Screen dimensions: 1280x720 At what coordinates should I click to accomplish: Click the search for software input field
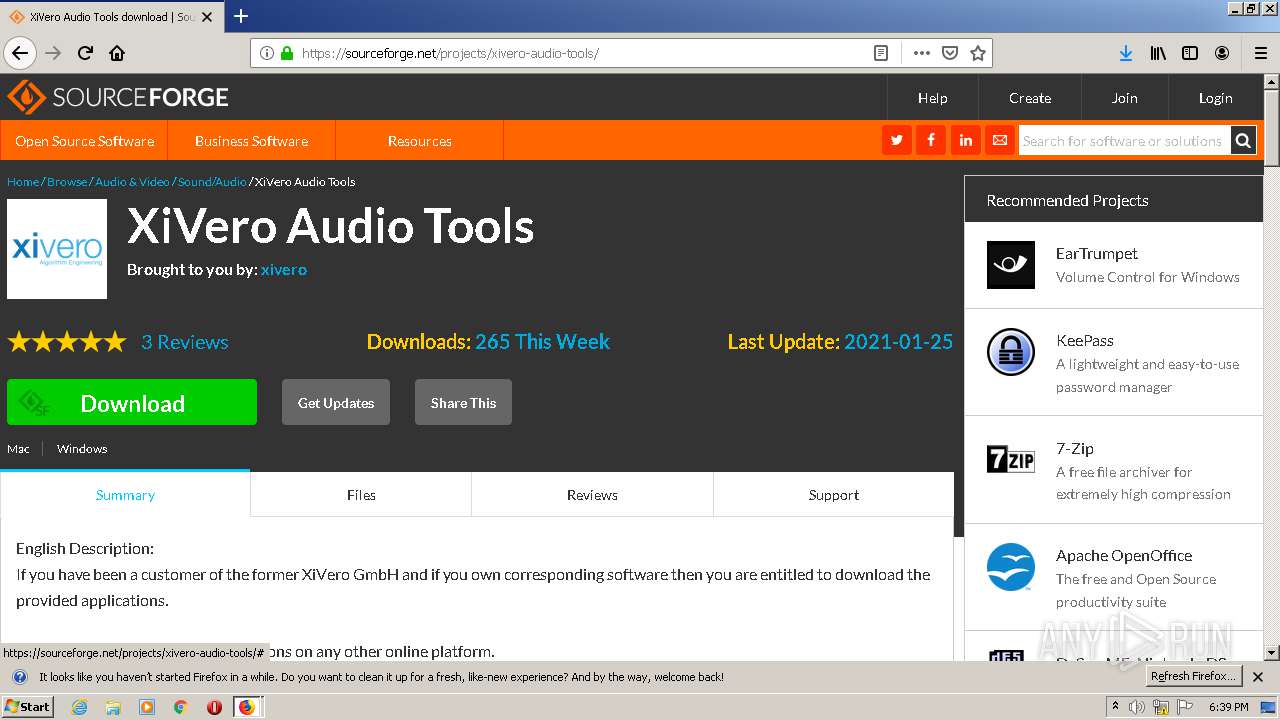1124,141
